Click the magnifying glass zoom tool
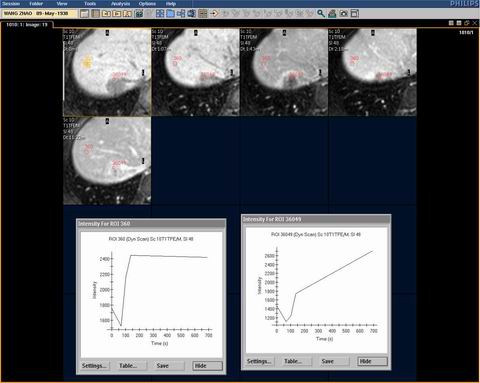 (x=321, y=14)
